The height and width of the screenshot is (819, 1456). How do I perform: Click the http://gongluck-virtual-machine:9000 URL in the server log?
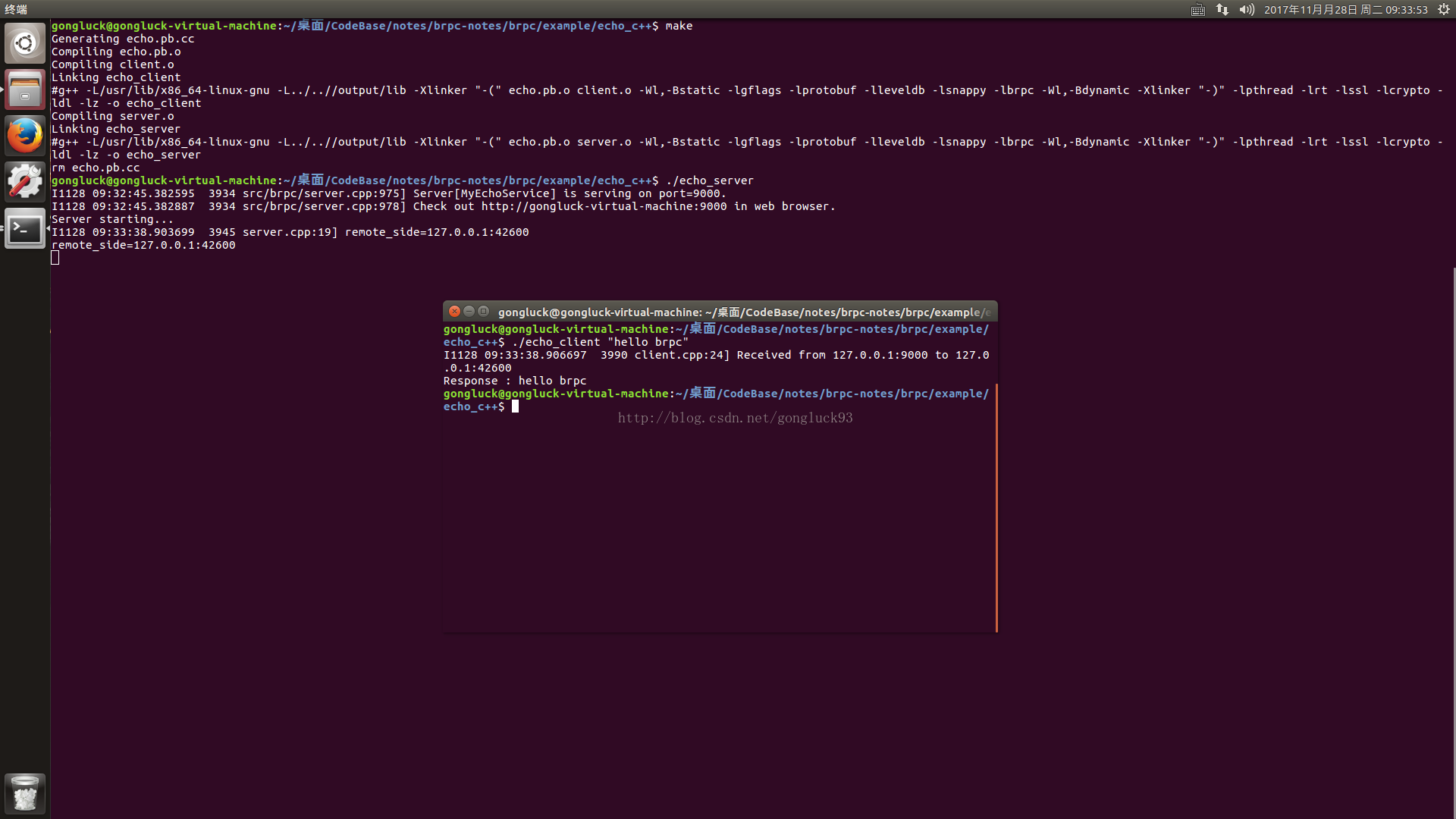pyautogui.click(x=604, y=206)
